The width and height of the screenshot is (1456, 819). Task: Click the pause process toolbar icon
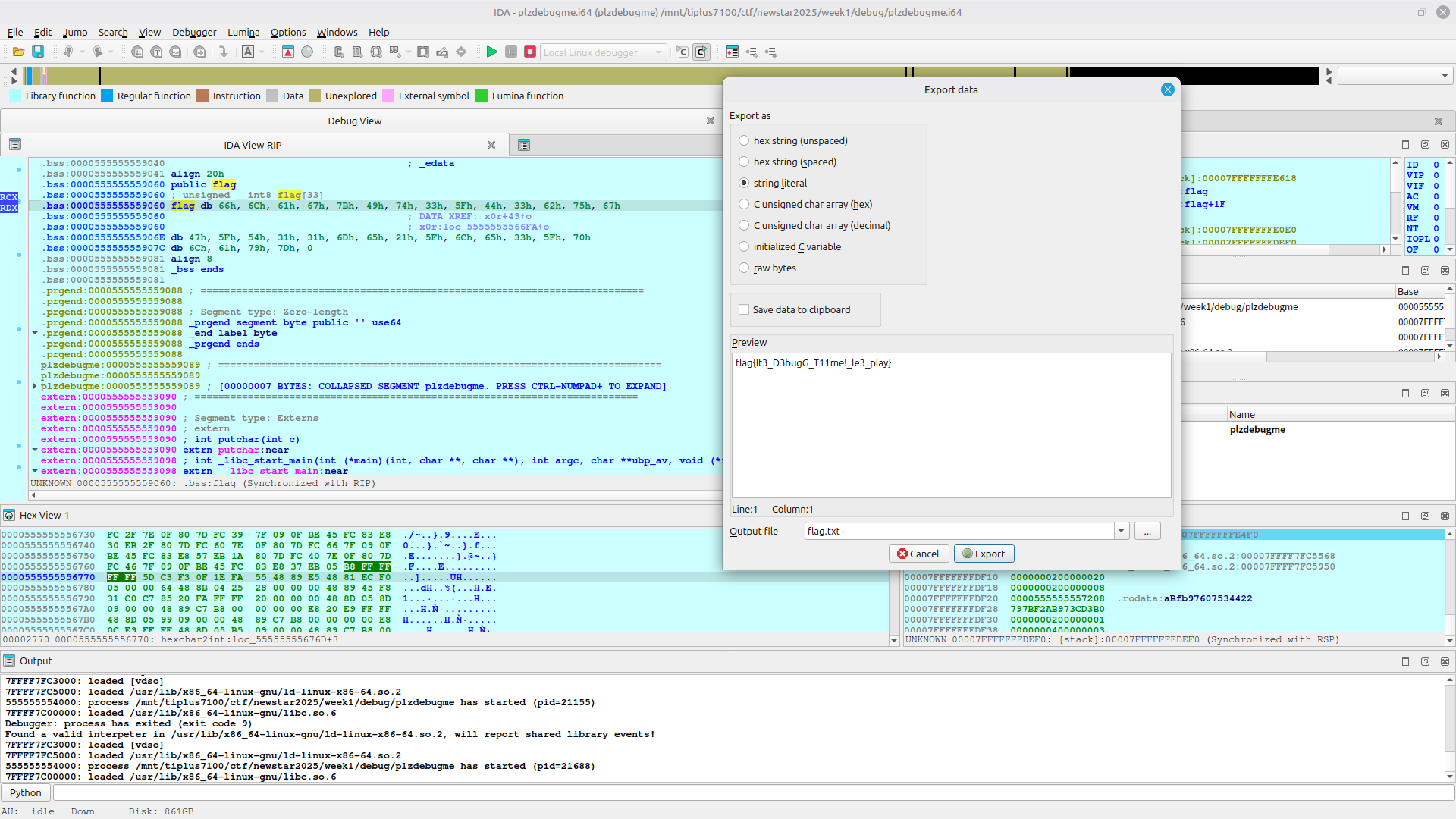511,52
